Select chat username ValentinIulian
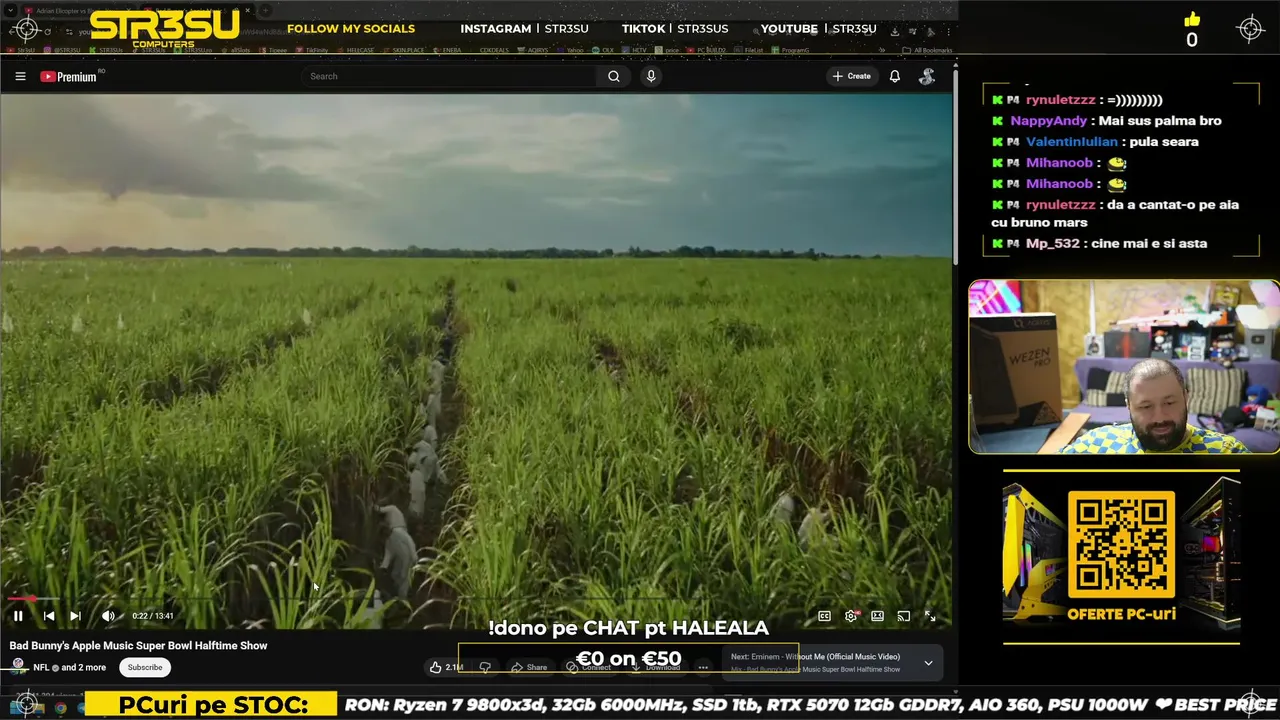The height and width of the screenshot is (720, 1280). (1072, 142)
